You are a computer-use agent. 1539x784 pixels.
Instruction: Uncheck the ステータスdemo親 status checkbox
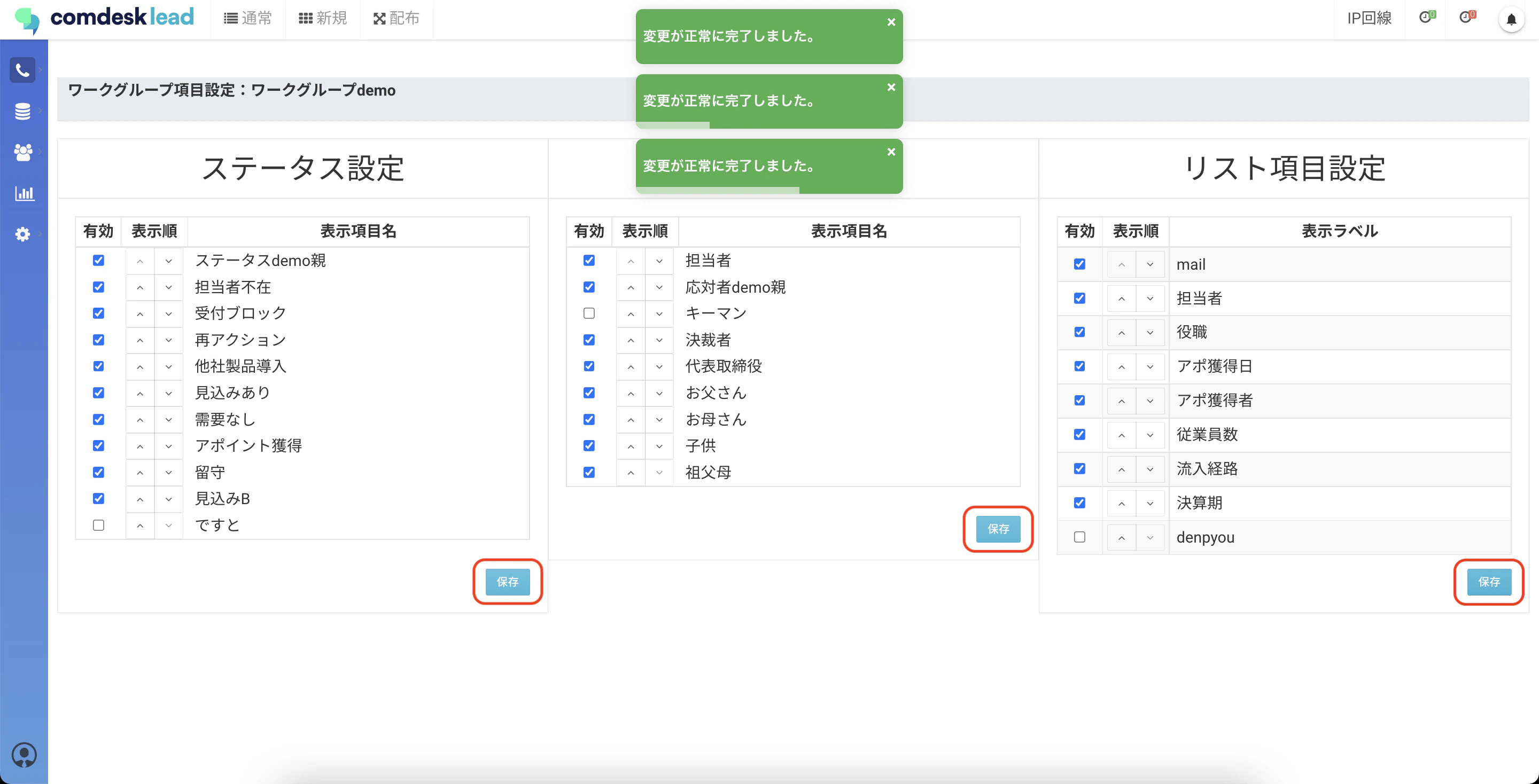pos(98,260)
